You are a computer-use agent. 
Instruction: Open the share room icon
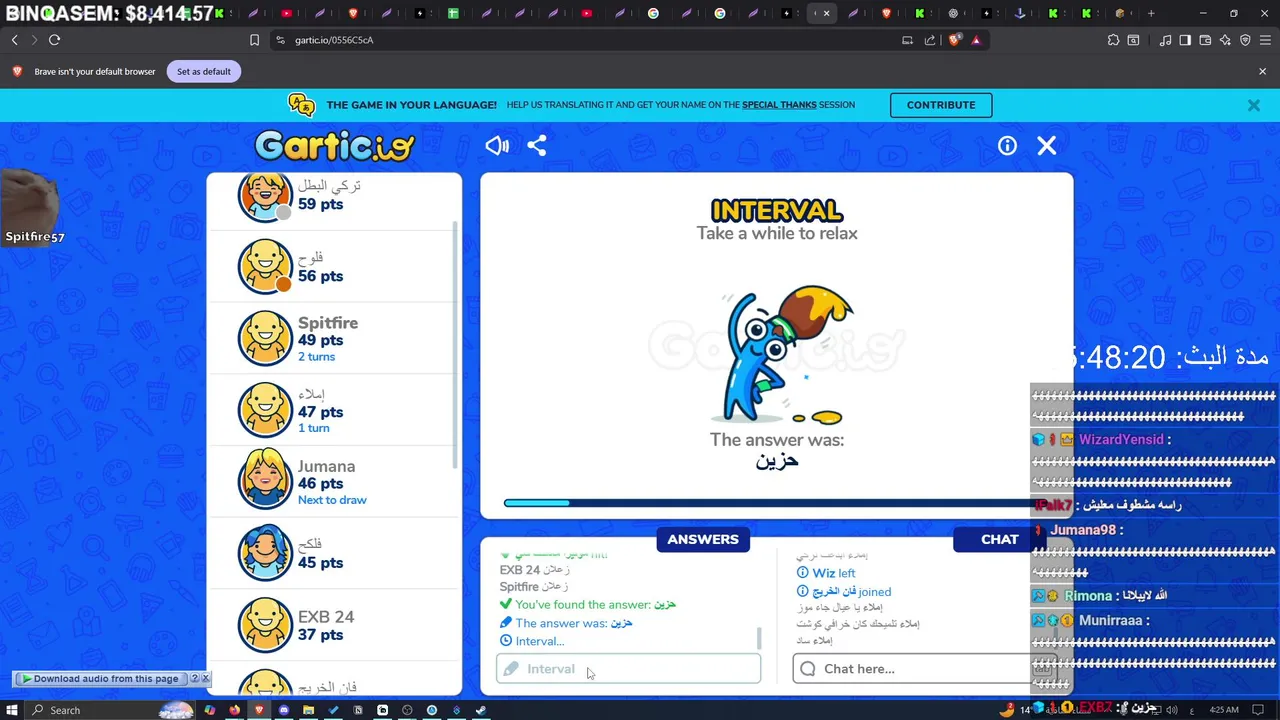pyautogui.click(x=537, y=146)
